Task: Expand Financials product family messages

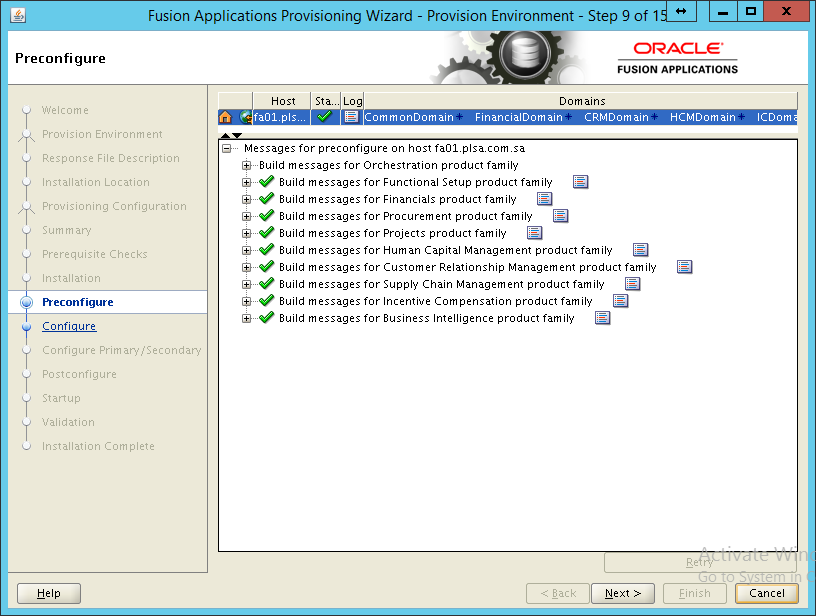Action: (247, 199)
